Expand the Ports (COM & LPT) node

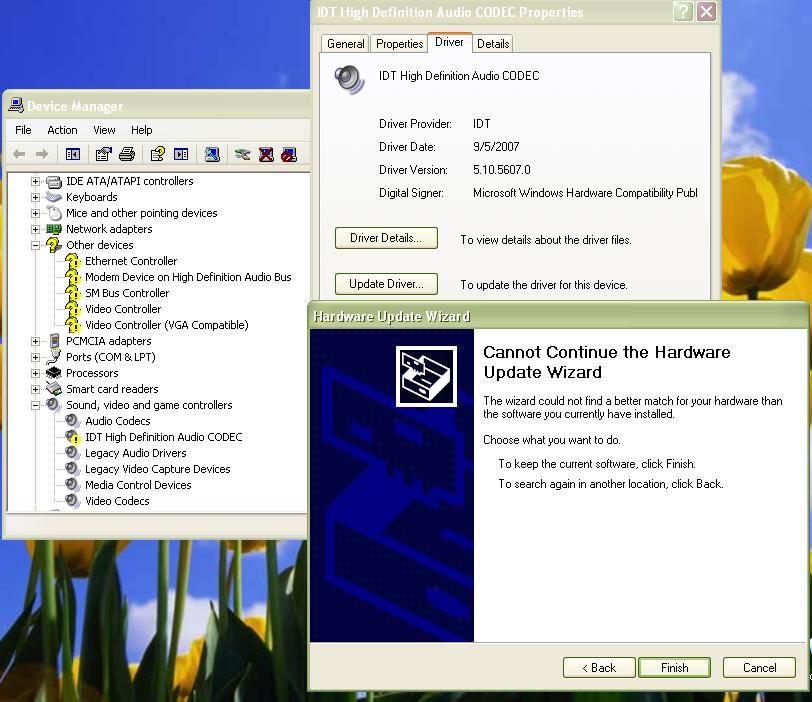click(35, 357)
